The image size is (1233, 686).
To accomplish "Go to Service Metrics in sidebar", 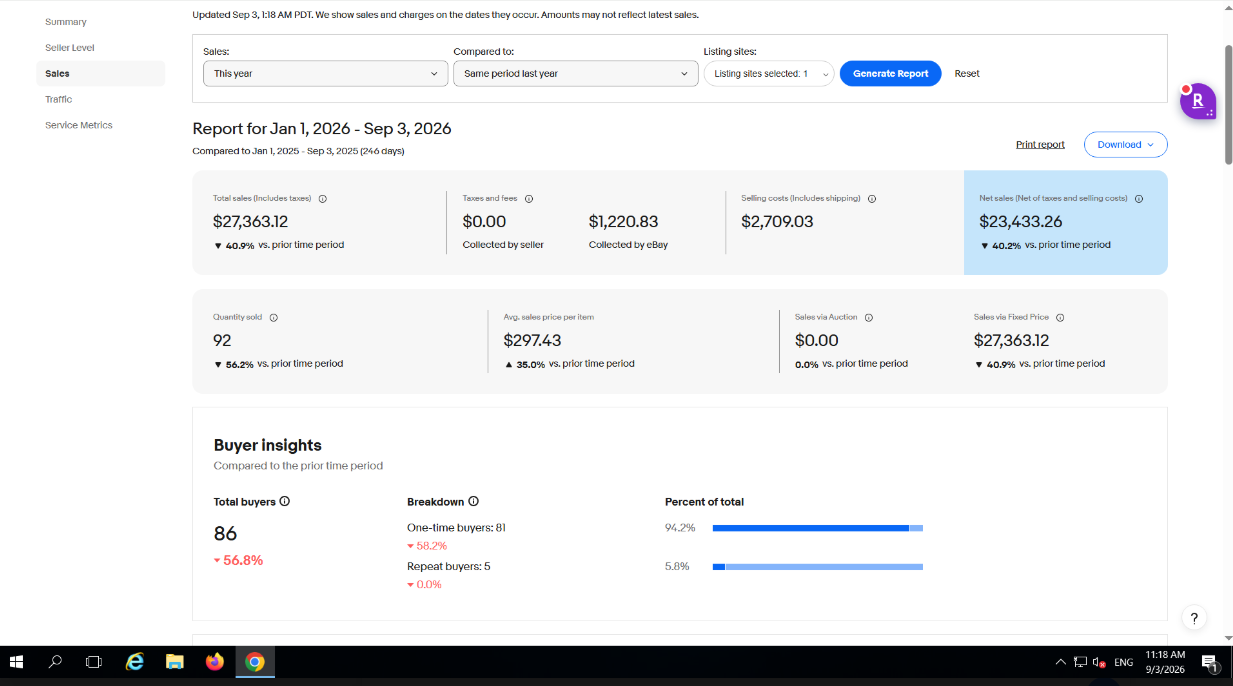I will (x=79, y=126).
